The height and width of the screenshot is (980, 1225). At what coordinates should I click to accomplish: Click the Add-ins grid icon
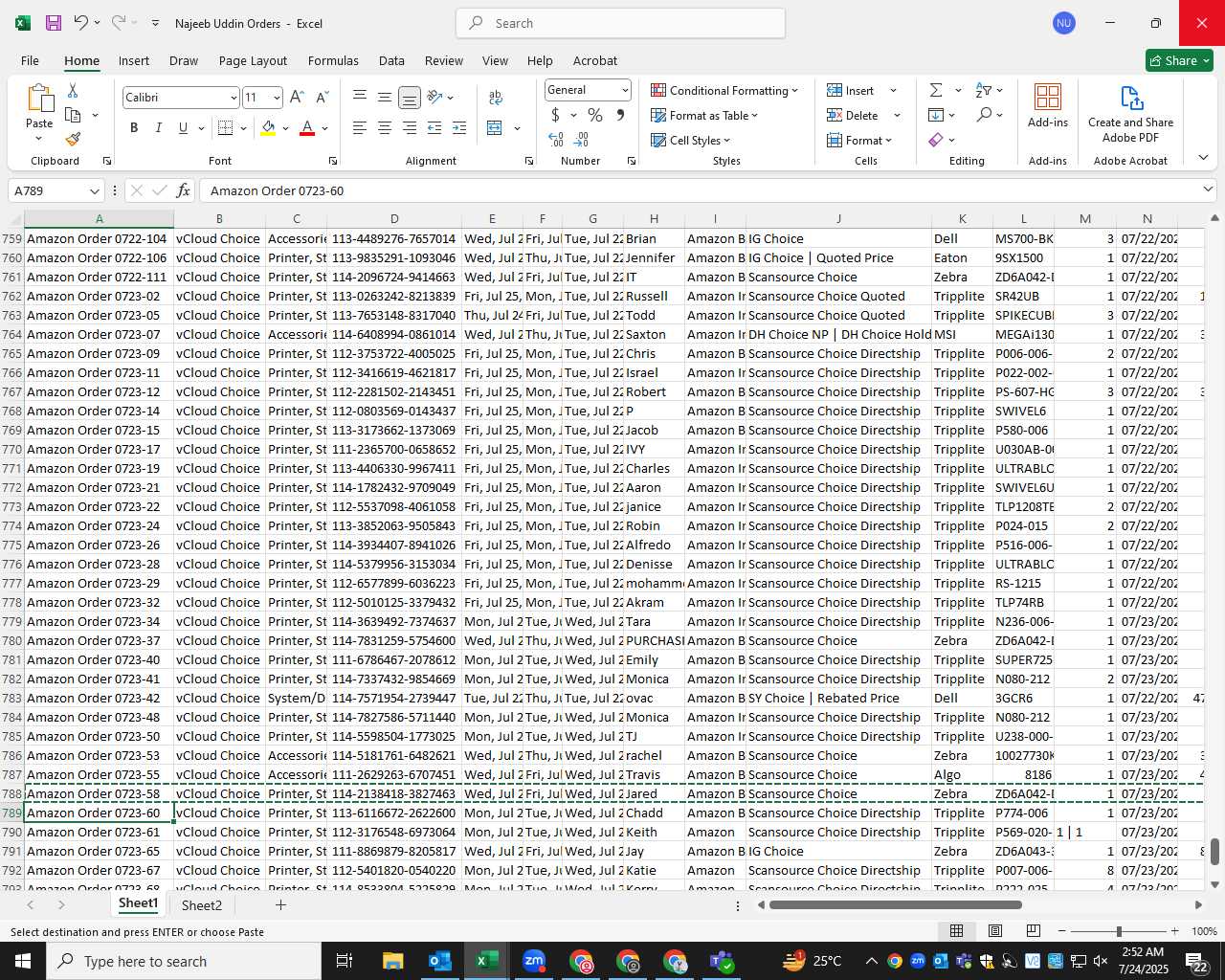[1048, 97]
